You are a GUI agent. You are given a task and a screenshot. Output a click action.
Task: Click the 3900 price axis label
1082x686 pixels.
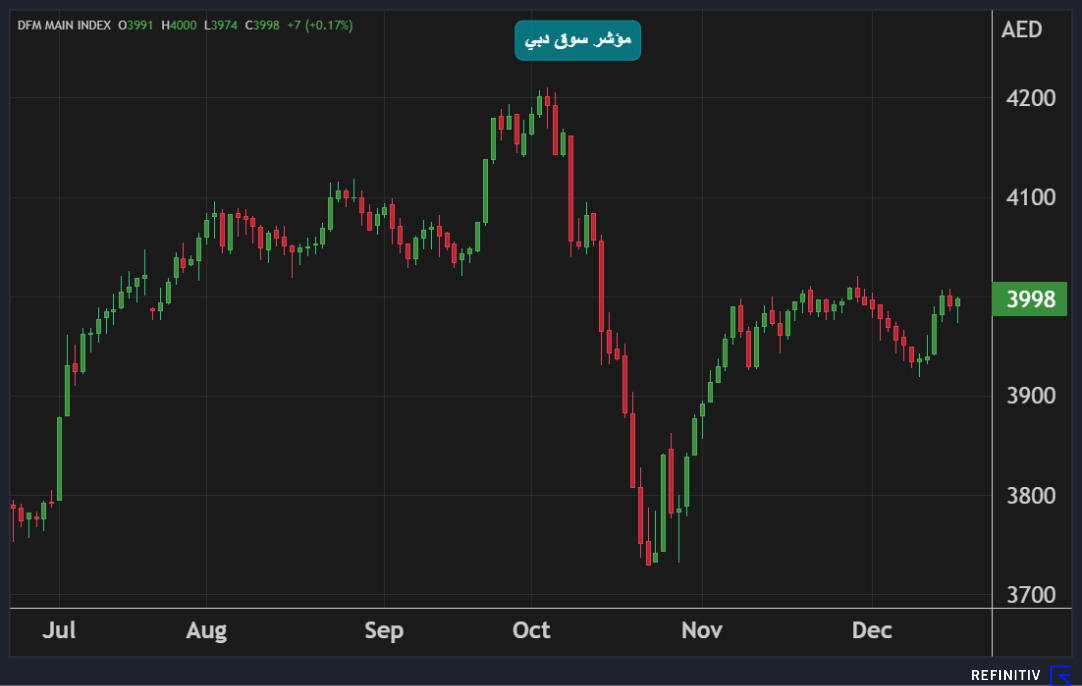[1028, 396]
